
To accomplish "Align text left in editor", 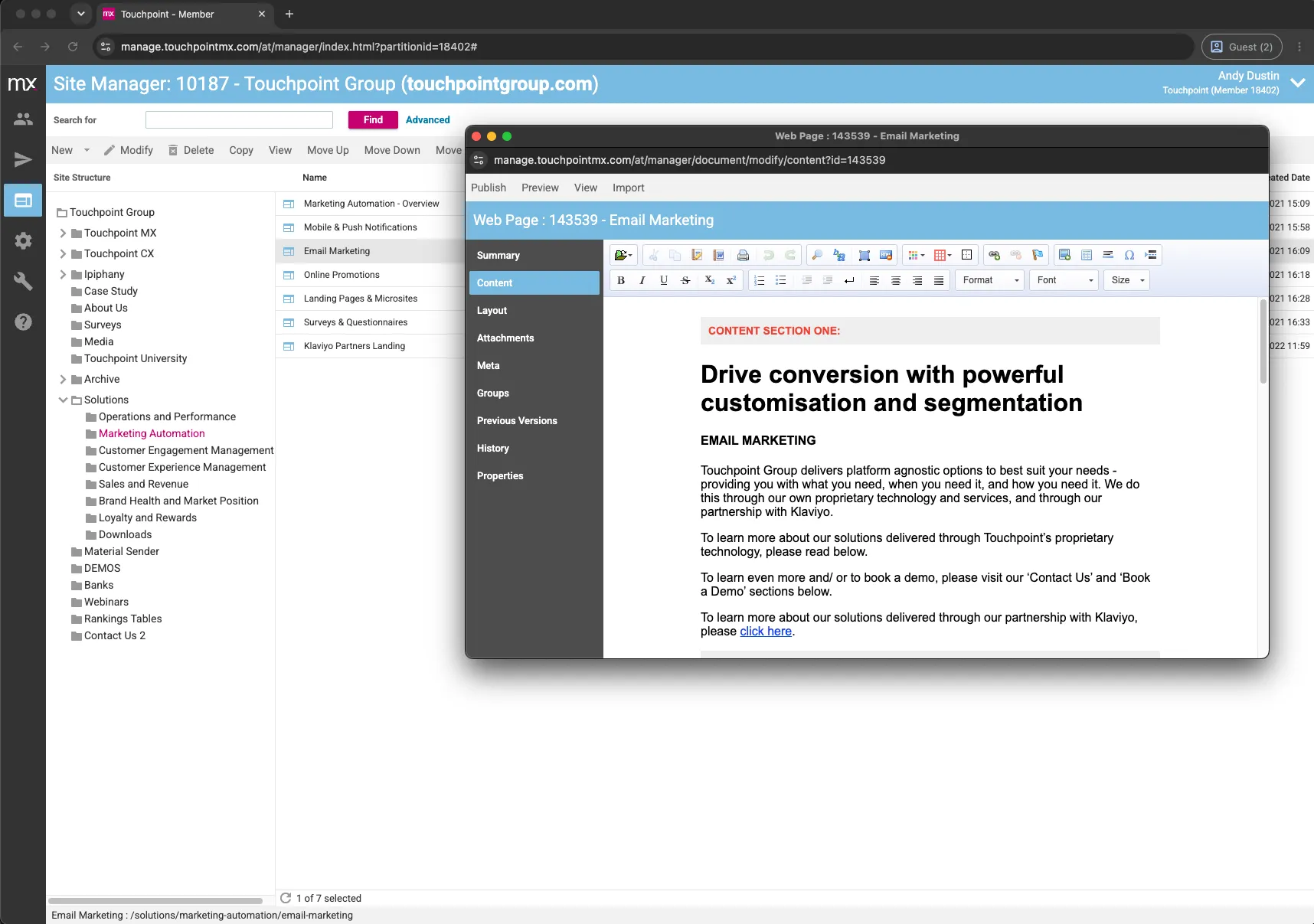I will tap(874, 280).
